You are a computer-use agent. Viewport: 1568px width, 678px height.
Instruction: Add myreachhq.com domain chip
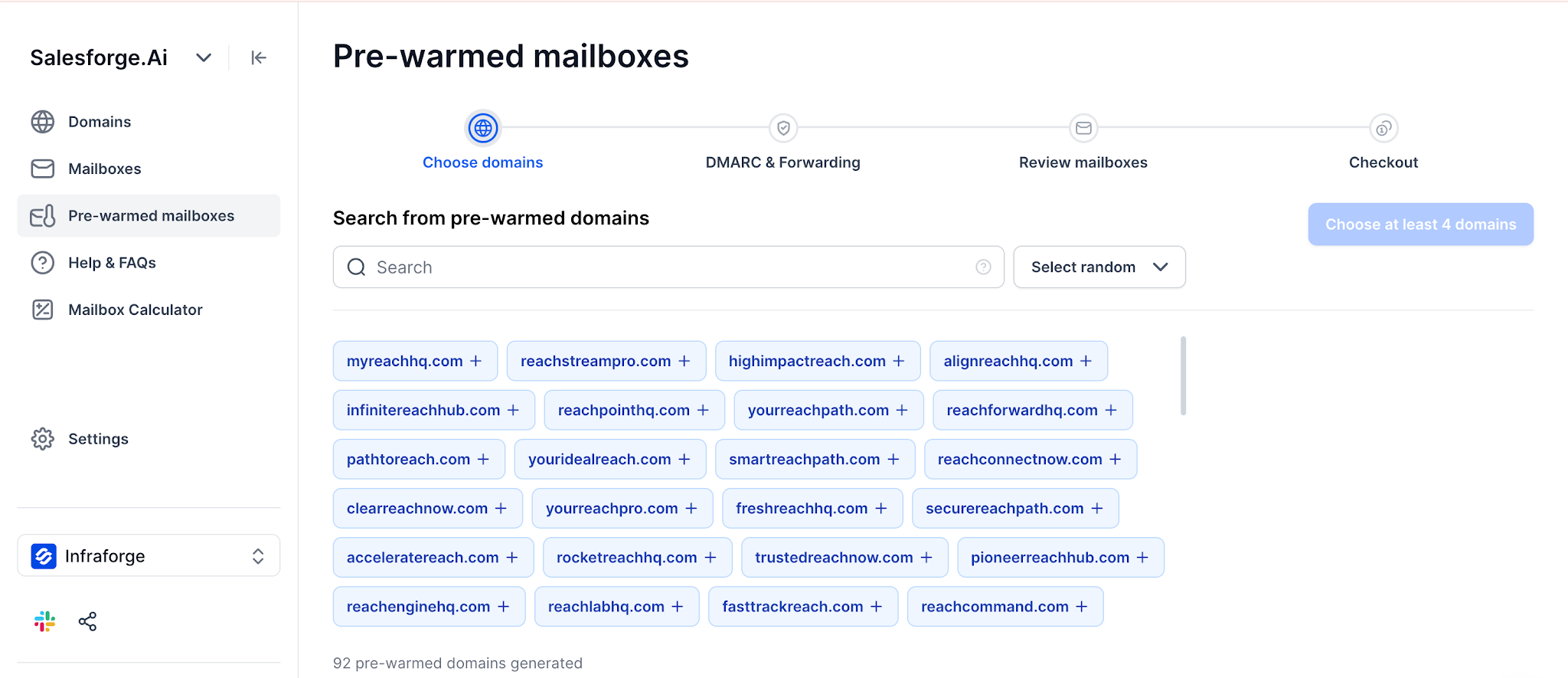click(415, 361)
